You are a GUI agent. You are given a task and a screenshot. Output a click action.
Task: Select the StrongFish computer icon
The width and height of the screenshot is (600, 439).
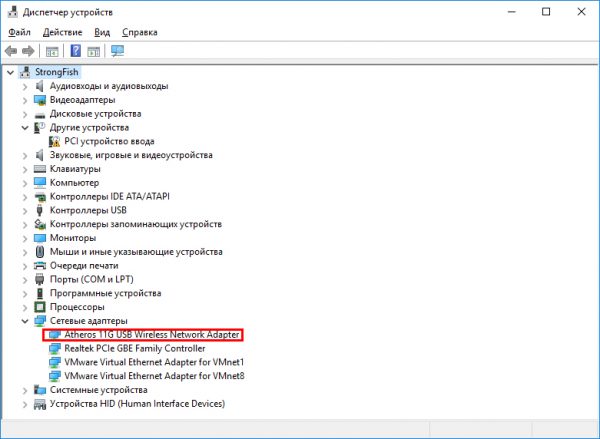tap(25, 72)
